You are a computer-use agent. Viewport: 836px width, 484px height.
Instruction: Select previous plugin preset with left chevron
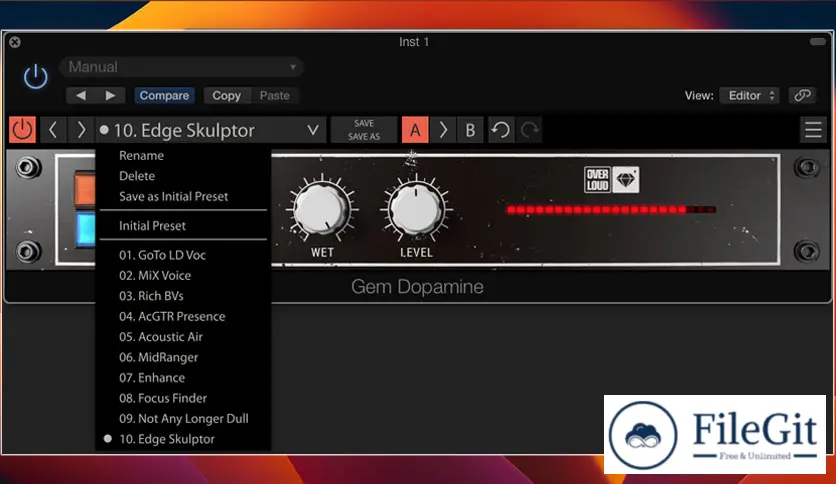(53, 130)
